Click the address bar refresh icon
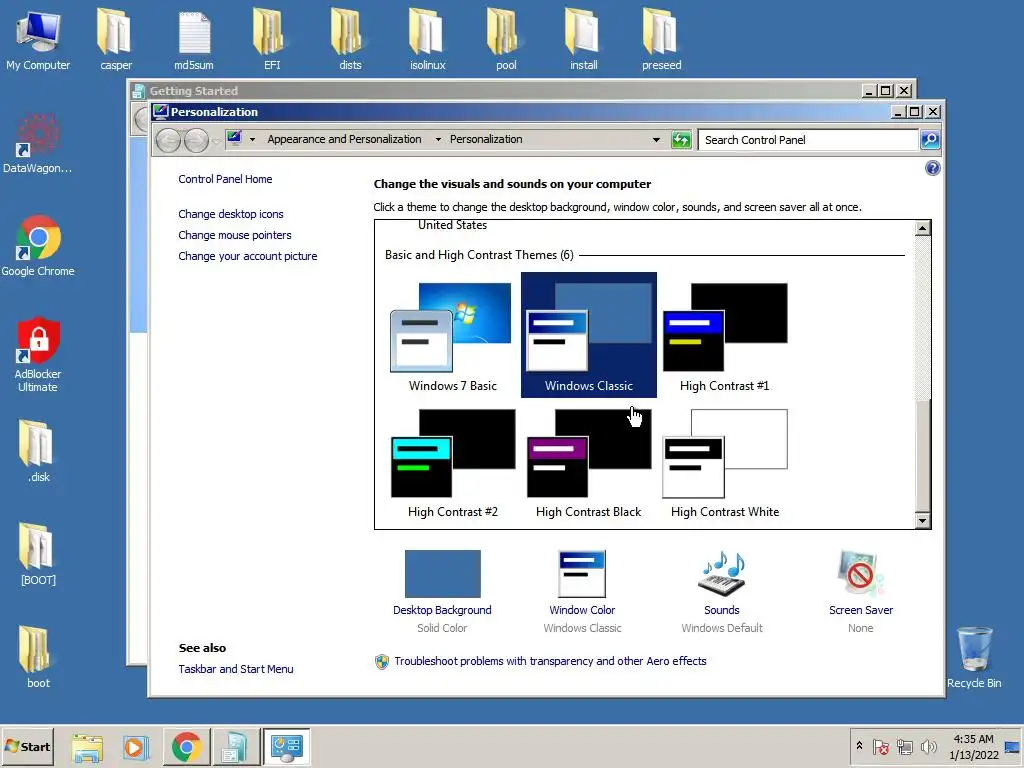This screenshot has width=1024, height=768. pyautogui.click(x=681, y=140)
